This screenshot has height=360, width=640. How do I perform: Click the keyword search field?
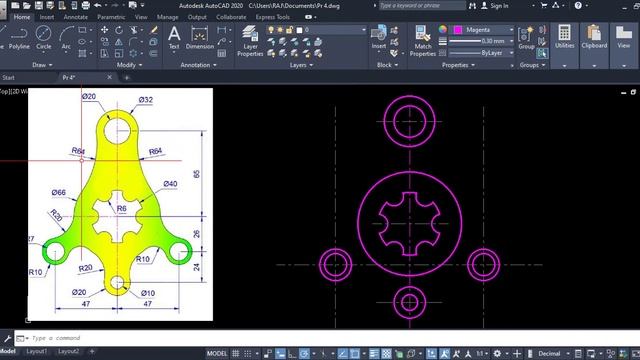pyautogui.click(x=422, y=6)
